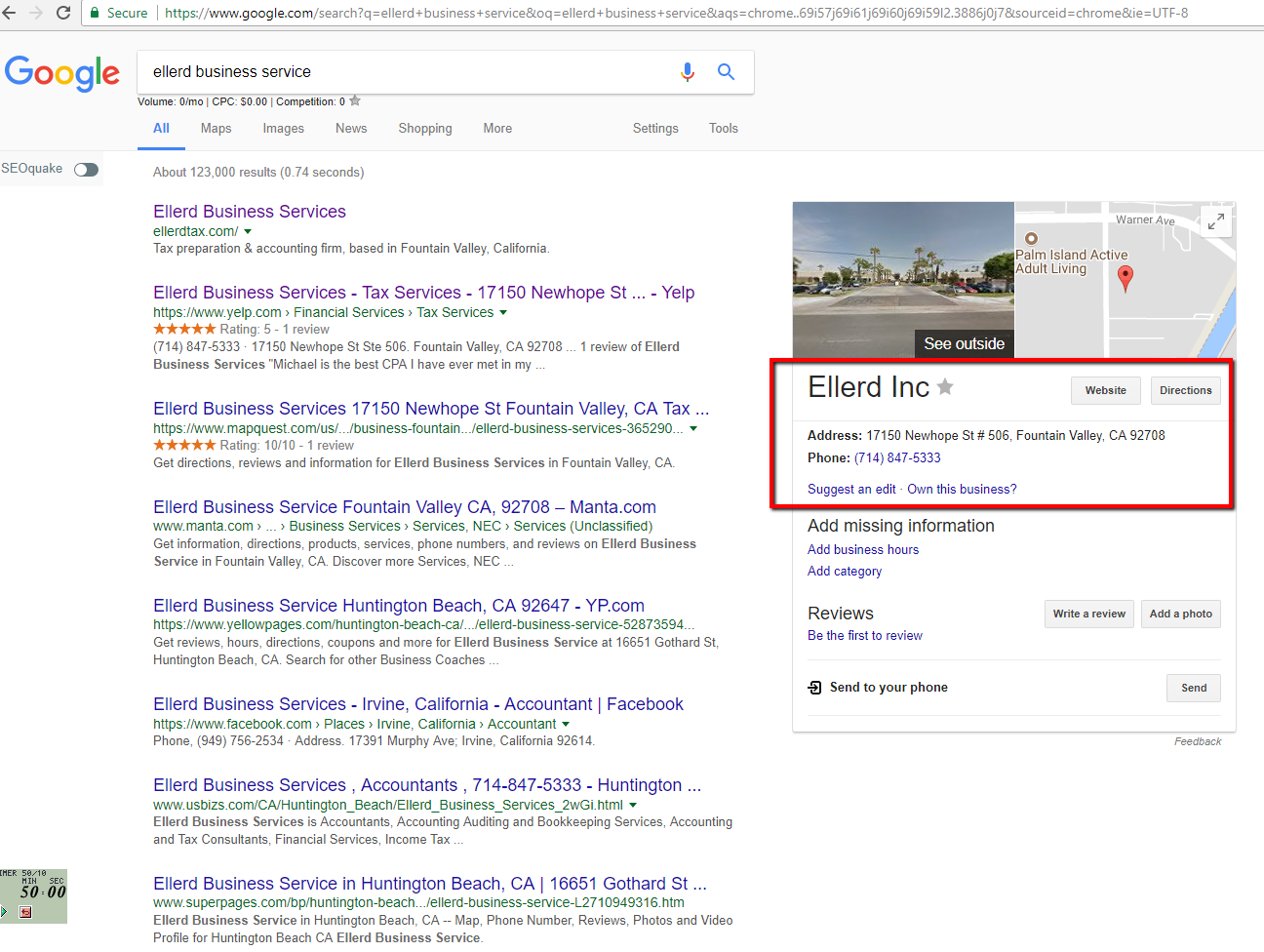
Task: Click the Google logo
Action: 62,73
